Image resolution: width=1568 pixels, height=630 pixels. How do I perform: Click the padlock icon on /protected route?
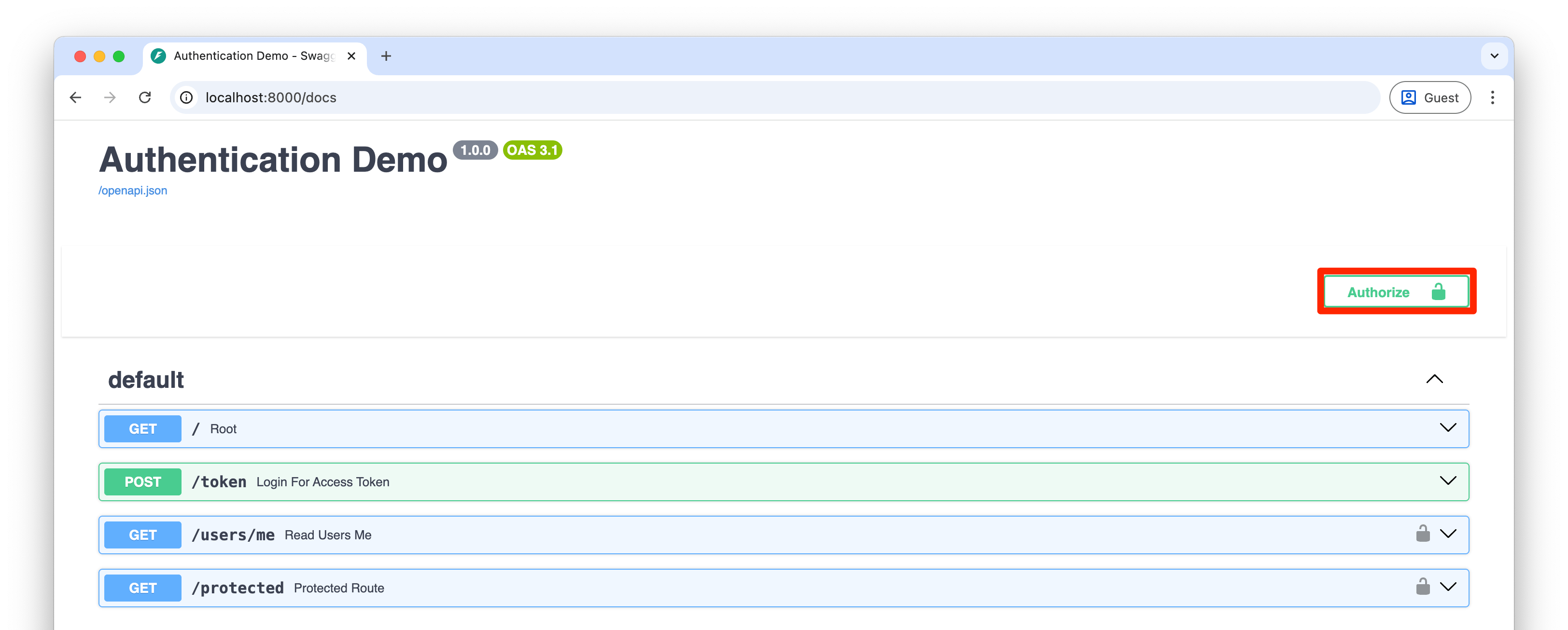1423,587
